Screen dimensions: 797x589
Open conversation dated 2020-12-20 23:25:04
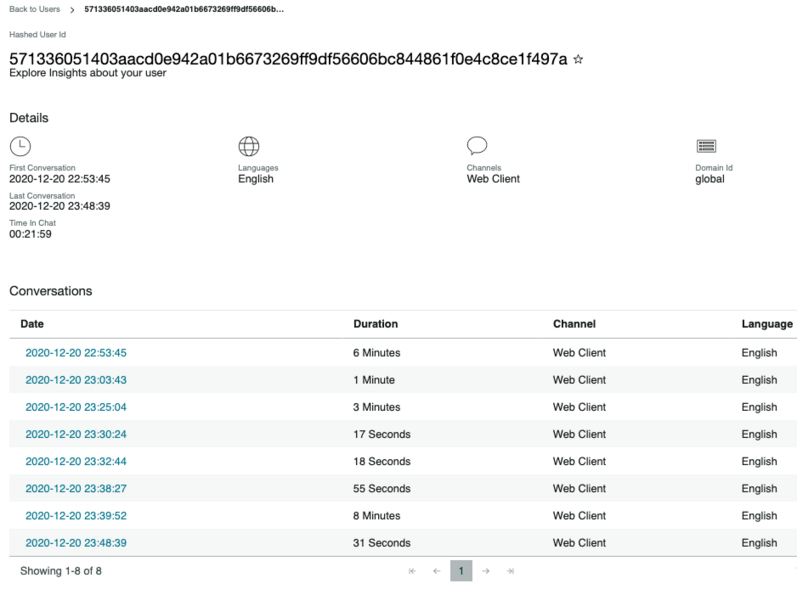(76, 407)
